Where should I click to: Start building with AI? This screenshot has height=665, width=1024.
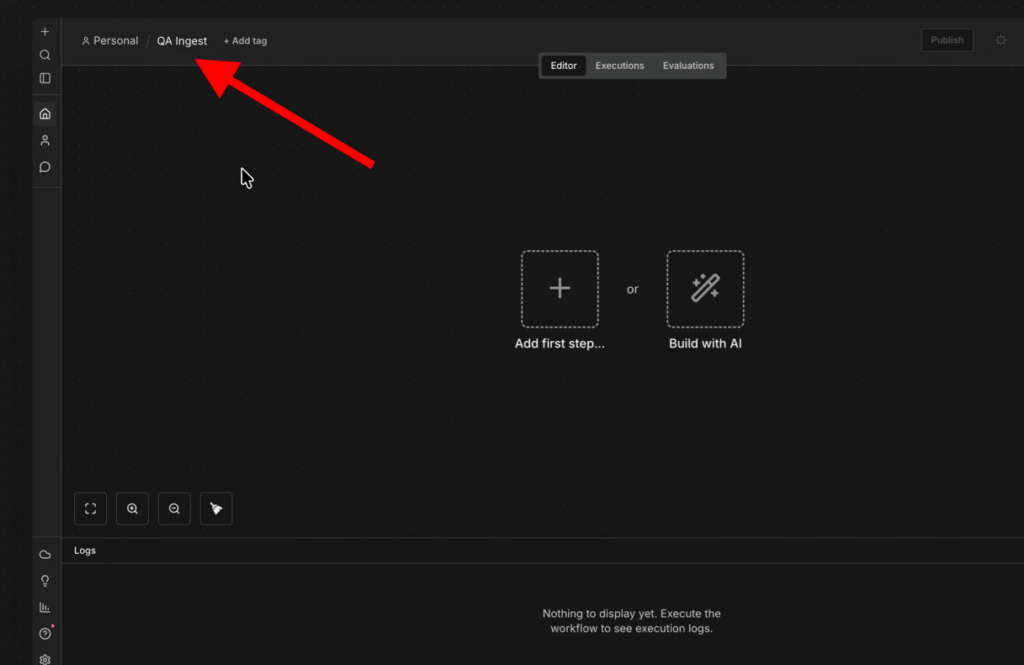tap(705, 289)
